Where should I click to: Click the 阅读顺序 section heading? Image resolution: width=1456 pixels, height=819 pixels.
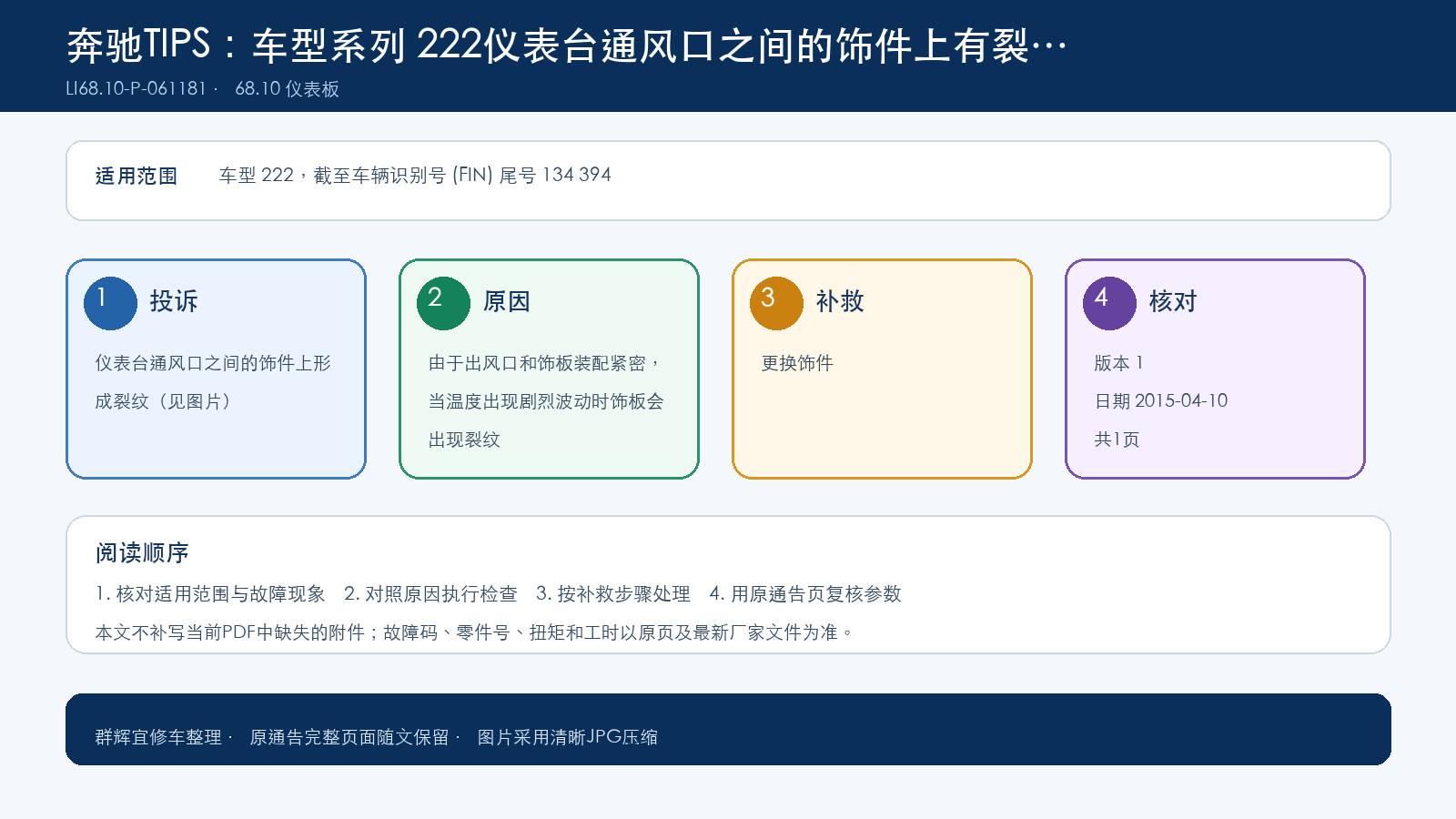(142, 553)
